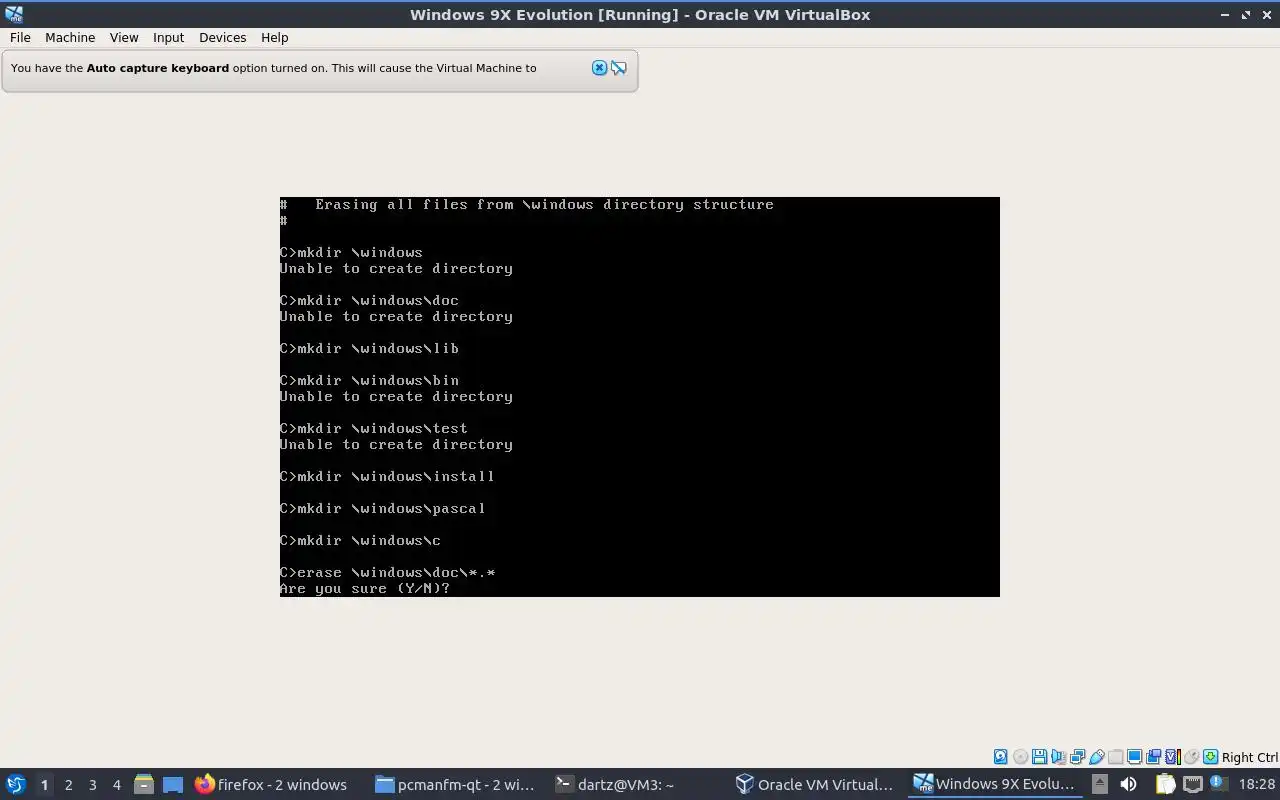The height and width of the screenshot is (800, 1280).
Task: Click the show desktop icon in taskbar
Action: pos(173,784)
